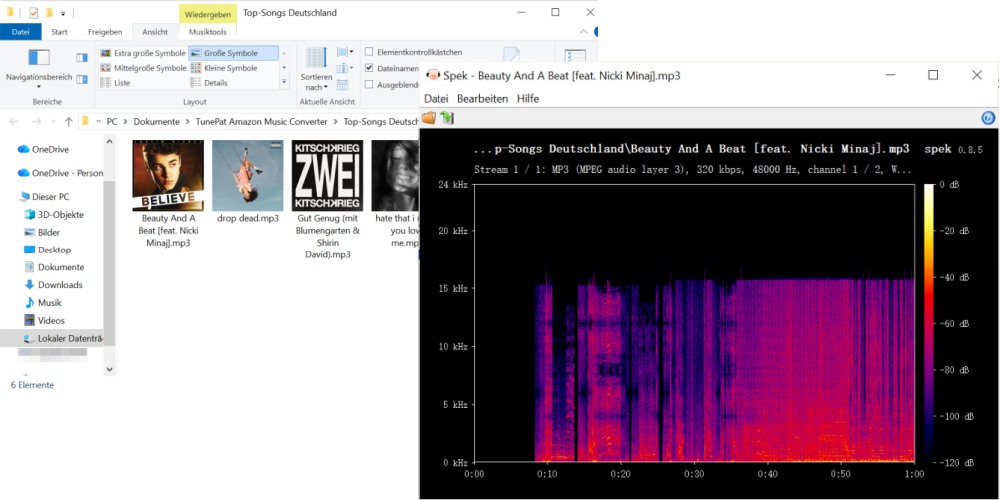
Task: Open Datei tab in Explorer
Action: 20,32
